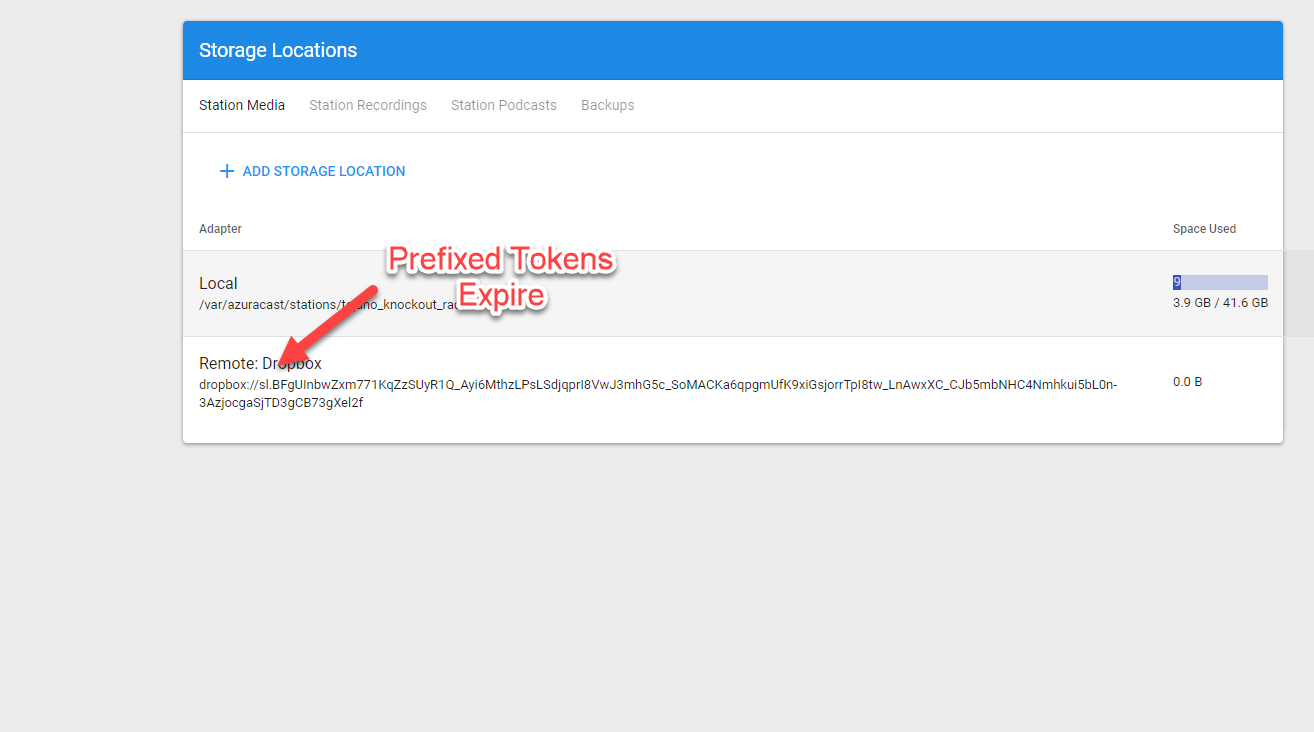Click the plus icon beside Add Storage Location
1314x732 pixels.
pos(227,171)
